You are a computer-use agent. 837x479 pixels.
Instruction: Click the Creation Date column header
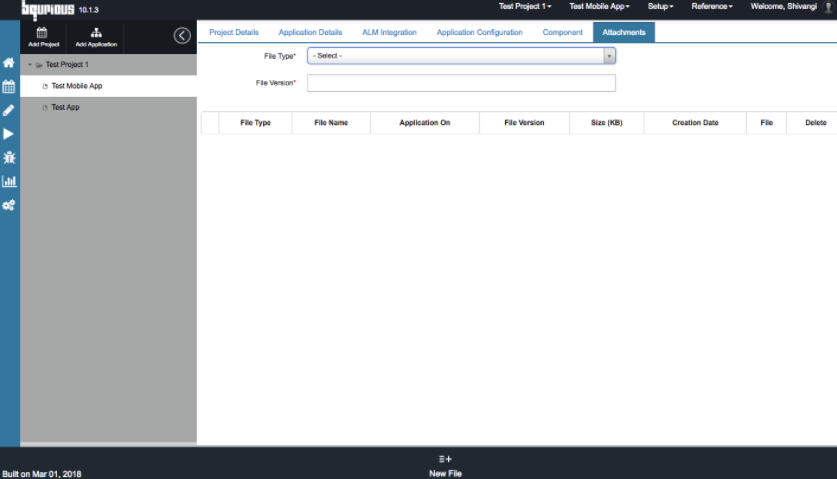695,123
